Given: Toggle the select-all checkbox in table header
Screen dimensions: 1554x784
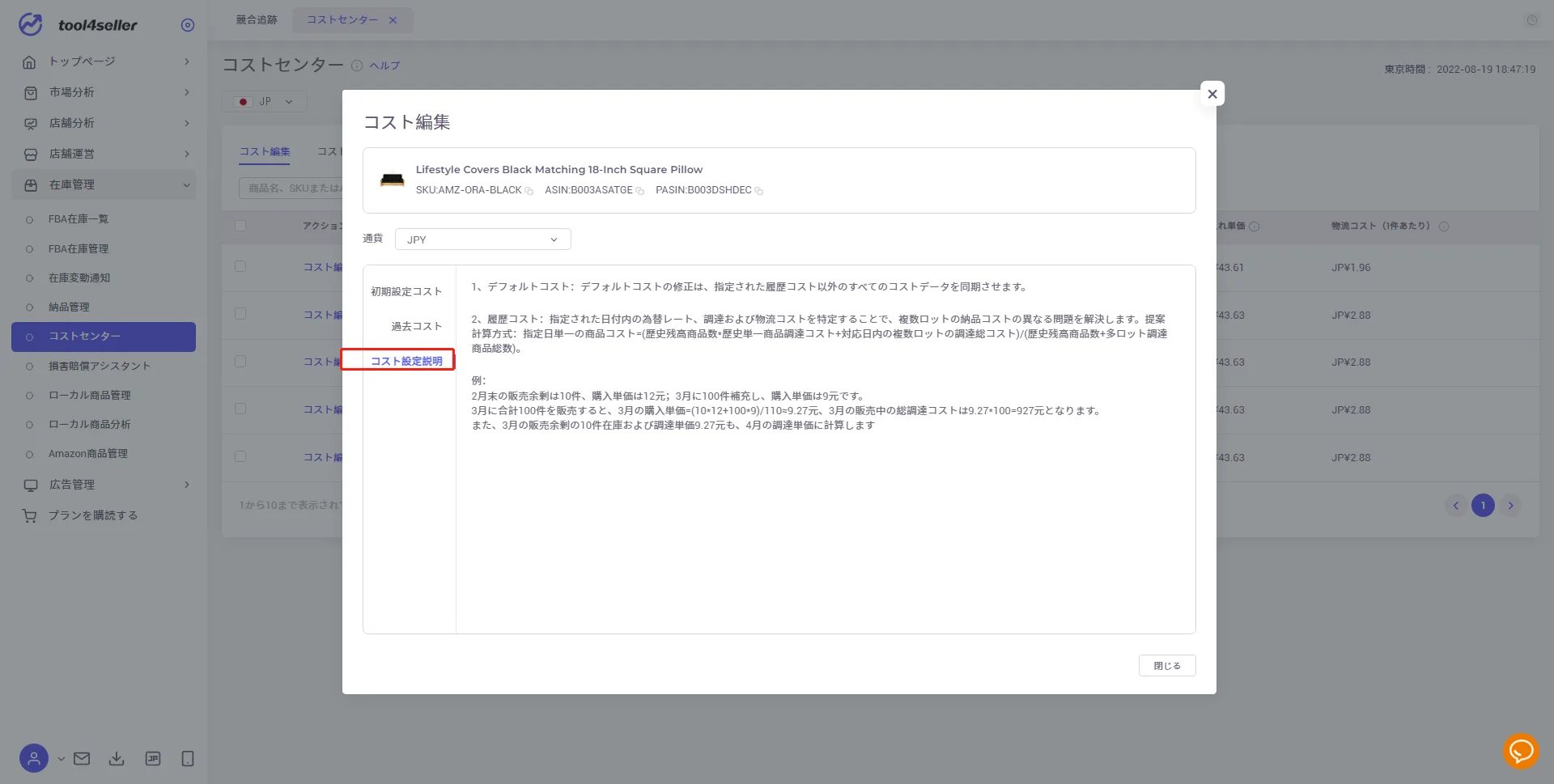Looking at the screenshot, I should pyautogui.click(x=240, y=226).
